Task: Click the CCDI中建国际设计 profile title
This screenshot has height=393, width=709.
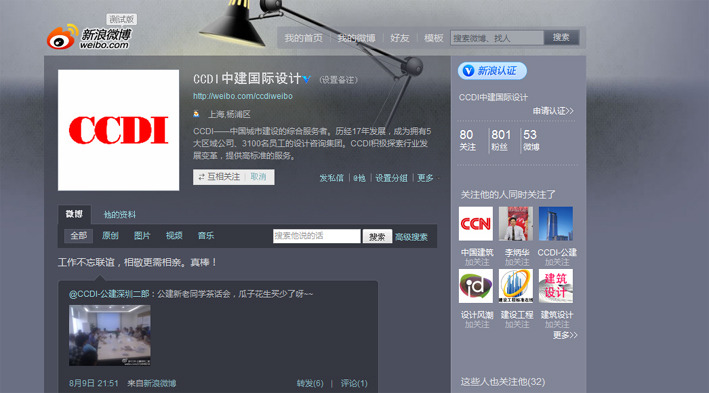Action: coord(247,79)
